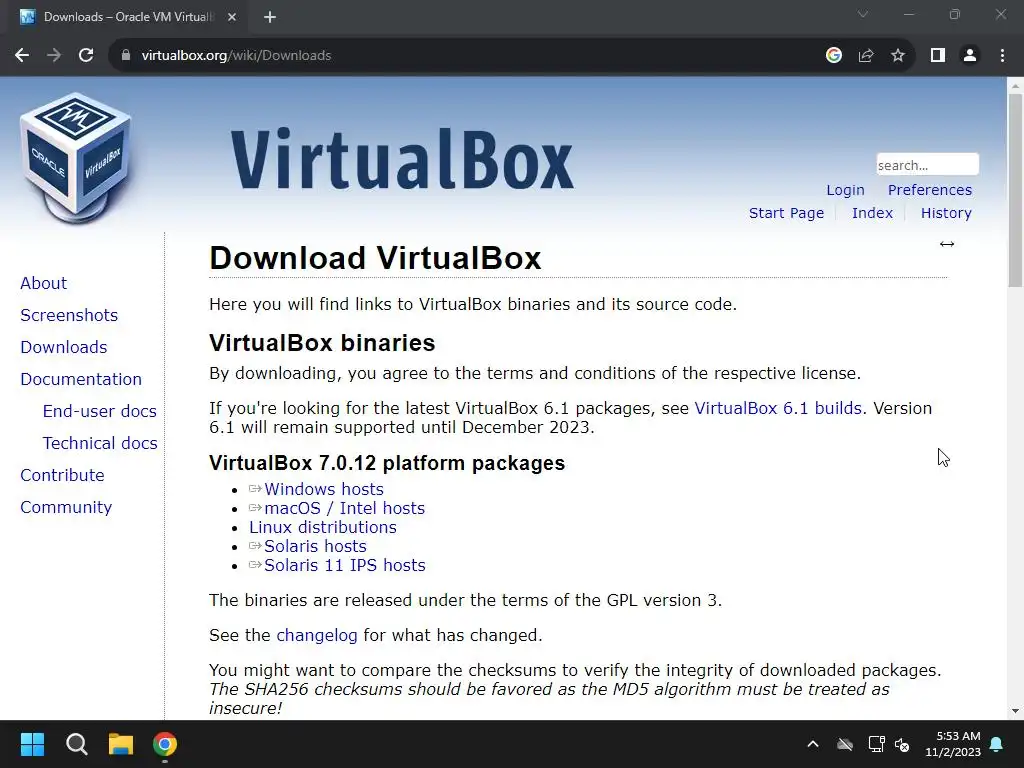The width and height of the screenshot is (1024, 768).
Task: Click the muted volume tray icon
Action: click(x=902, y=744)
